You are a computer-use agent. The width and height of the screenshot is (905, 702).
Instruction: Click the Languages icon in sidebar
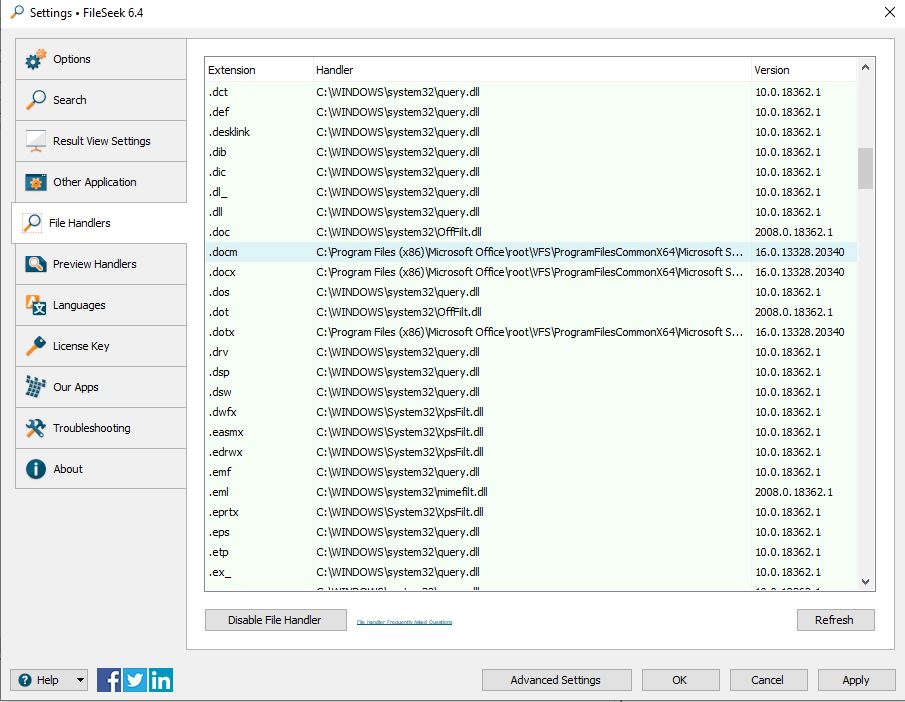(36, 305)
